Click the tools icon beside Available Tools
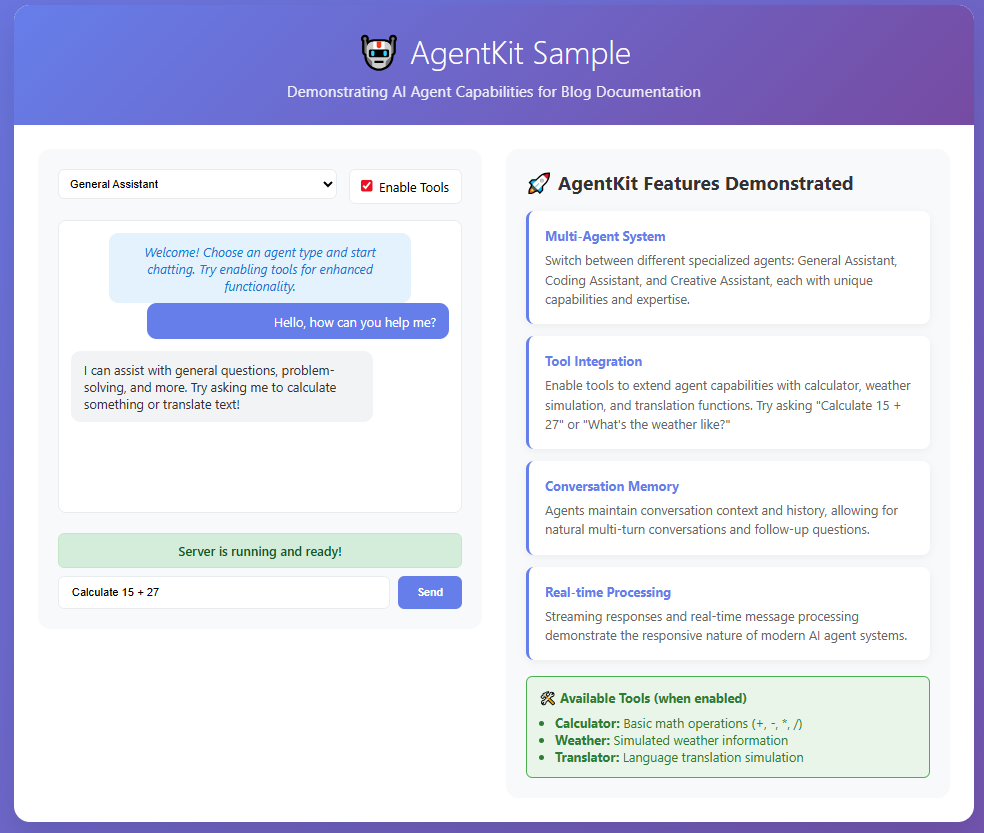The height and width of the screenshot is (833, 984). [x=547, y=698]
